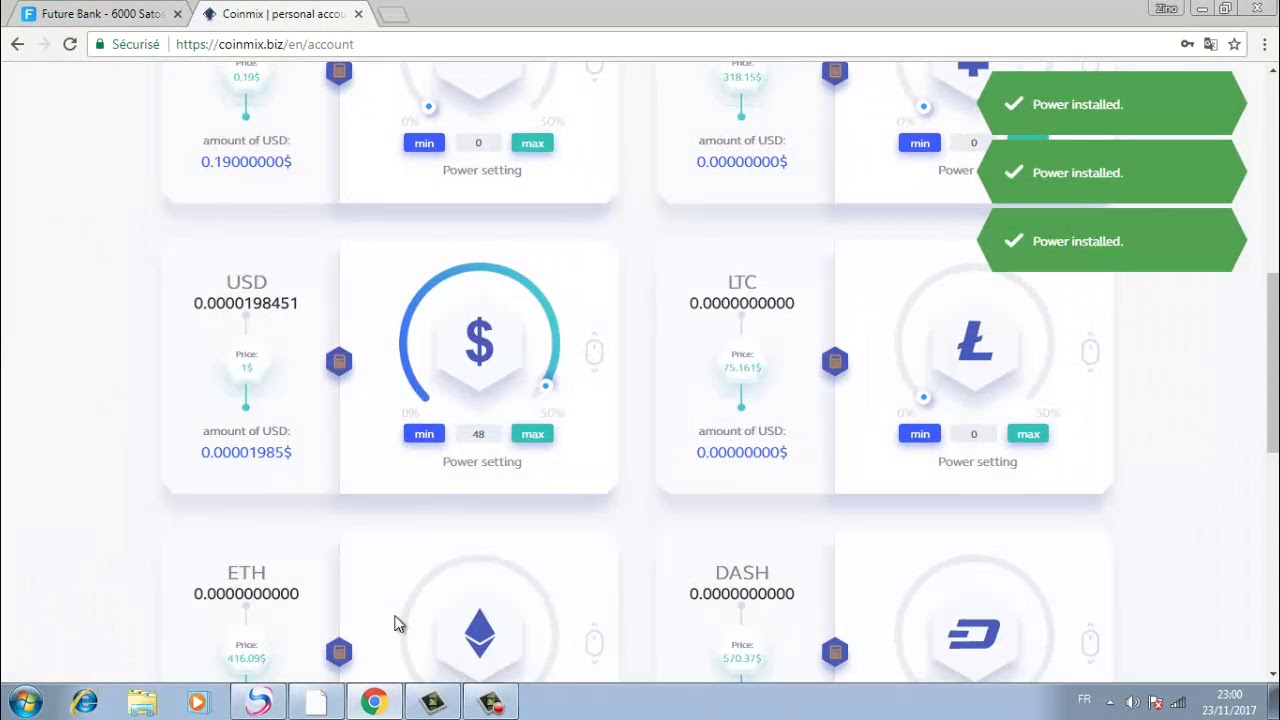Close the Future Bank tab
Screen dimensions: 1280x720
pyautogui.click(x=178, y=14)
